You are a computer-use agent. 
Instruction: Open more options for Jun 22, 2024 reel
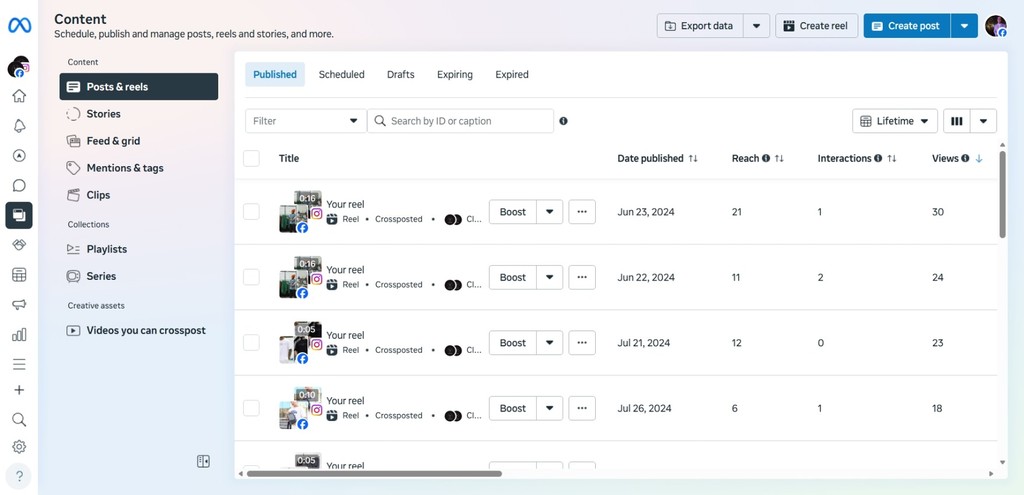tap(582, 277)
